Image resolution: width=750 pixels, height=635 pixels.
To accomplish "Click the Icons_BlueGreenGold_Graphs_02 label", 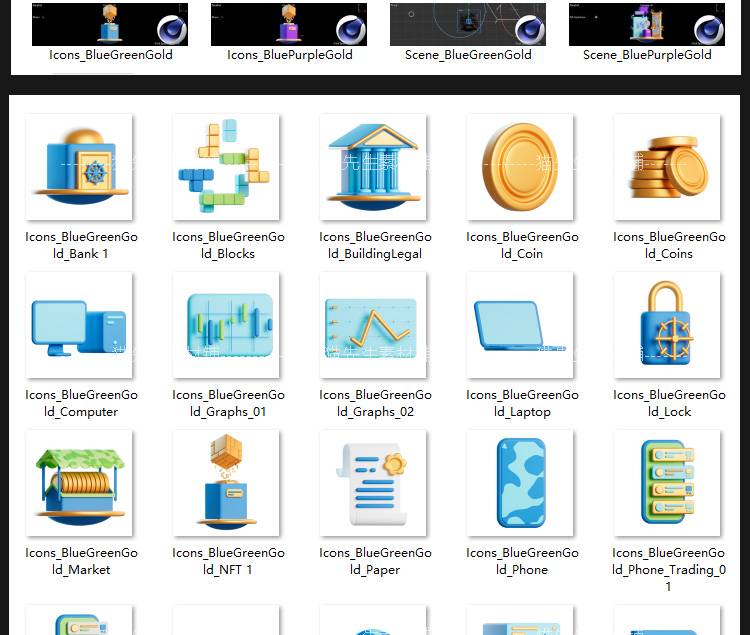I will coord(375,403).
